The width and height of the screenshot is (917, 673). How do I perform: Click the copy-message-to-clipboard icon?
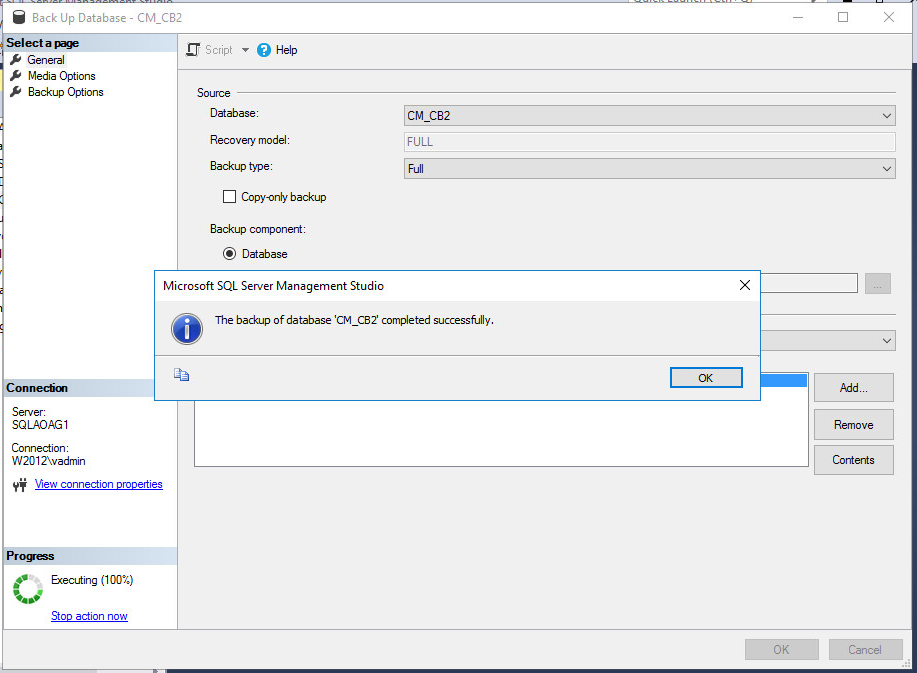pyautogui.click(x=182, y=372)
